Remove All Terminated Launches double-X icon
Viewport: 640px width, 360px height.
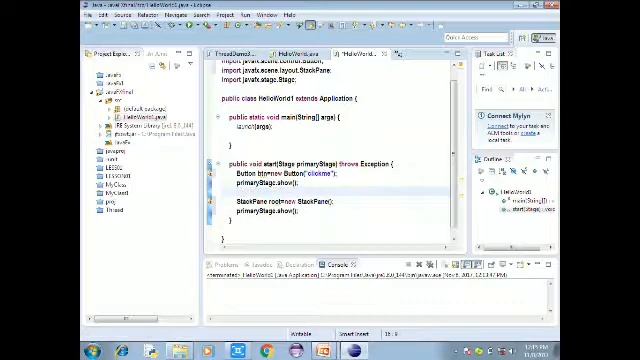pos(429,264)
